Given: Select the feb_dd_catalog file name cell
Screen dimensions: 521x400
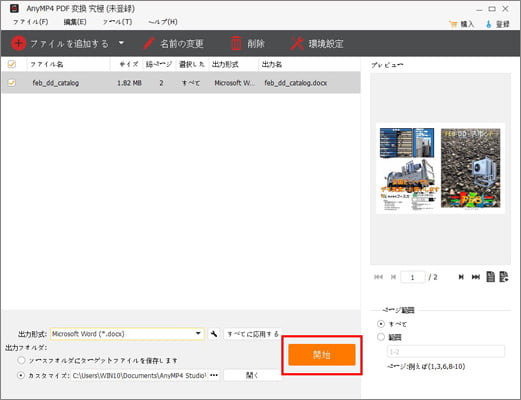Looking at the screenshot, I should (x=56, y=83).
